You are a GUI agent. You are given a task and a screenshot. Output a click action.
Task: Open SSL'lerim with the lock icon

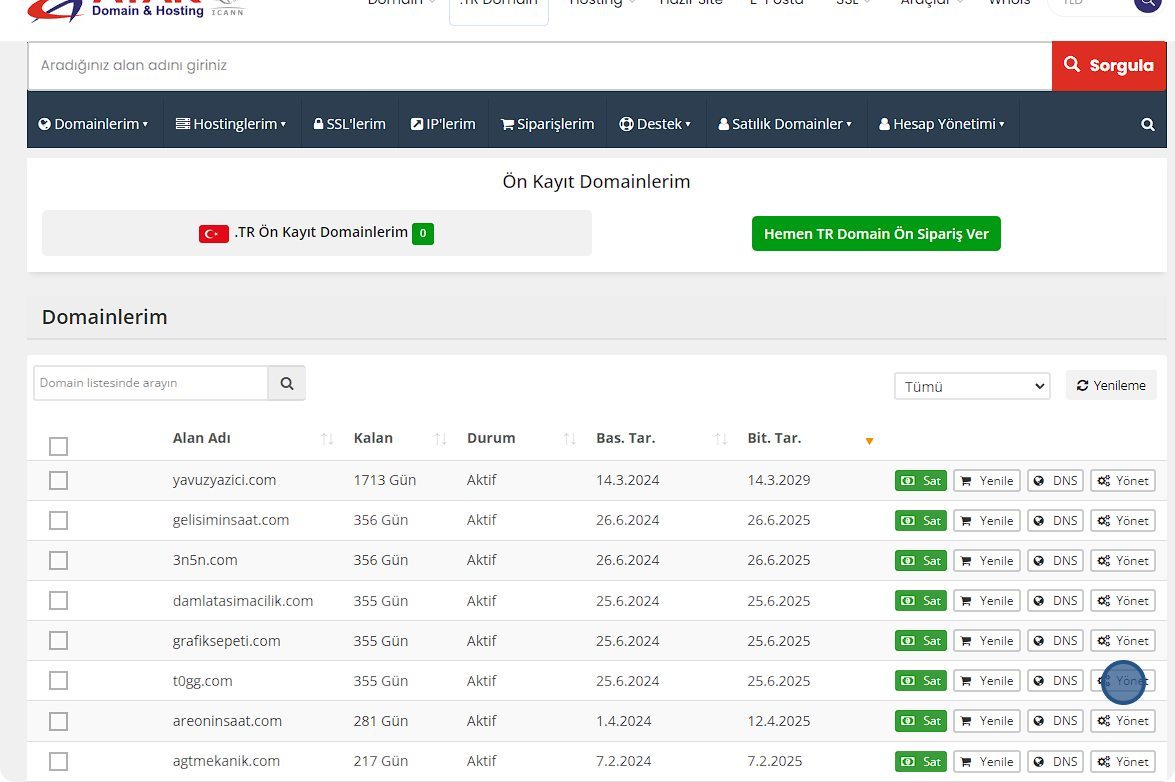(349, 124)
